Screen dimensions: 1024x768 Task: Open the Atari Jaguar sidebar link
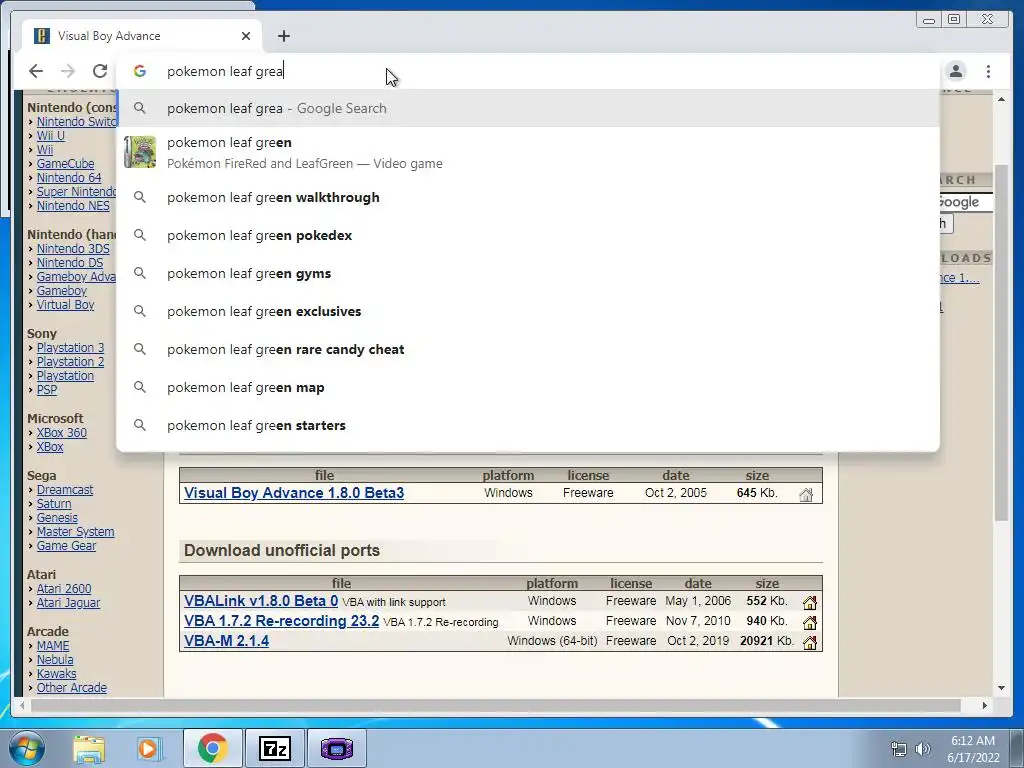pos(68,603)
